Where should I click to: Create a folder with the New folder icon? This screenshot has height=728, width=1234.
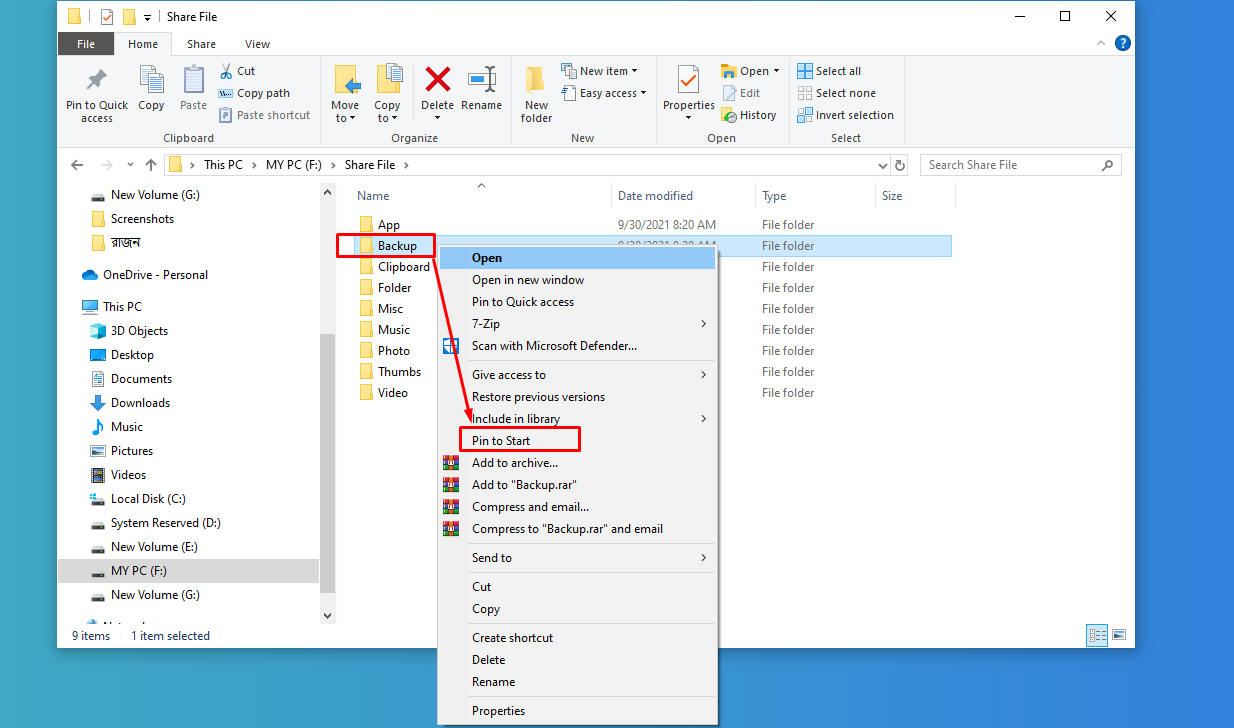(535, 94)
